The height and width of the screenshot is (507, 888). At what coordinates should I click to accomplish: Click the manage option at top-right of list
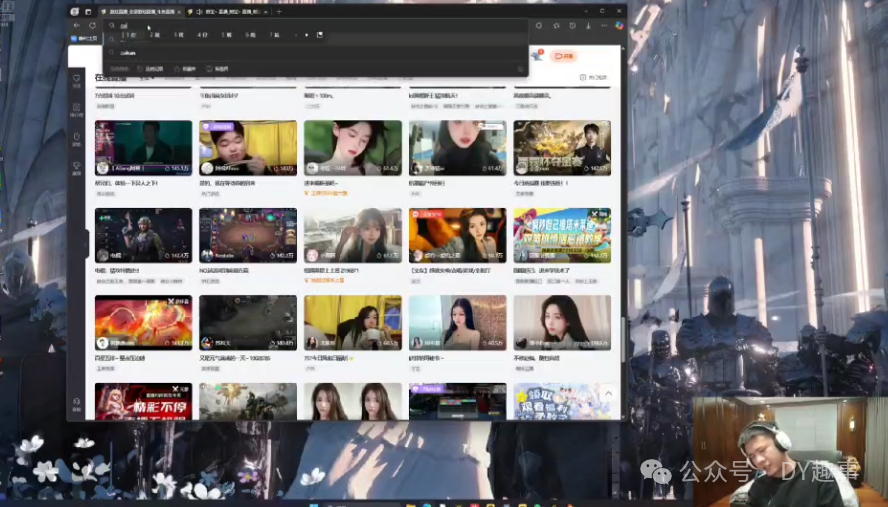click(x=593, y=77)
